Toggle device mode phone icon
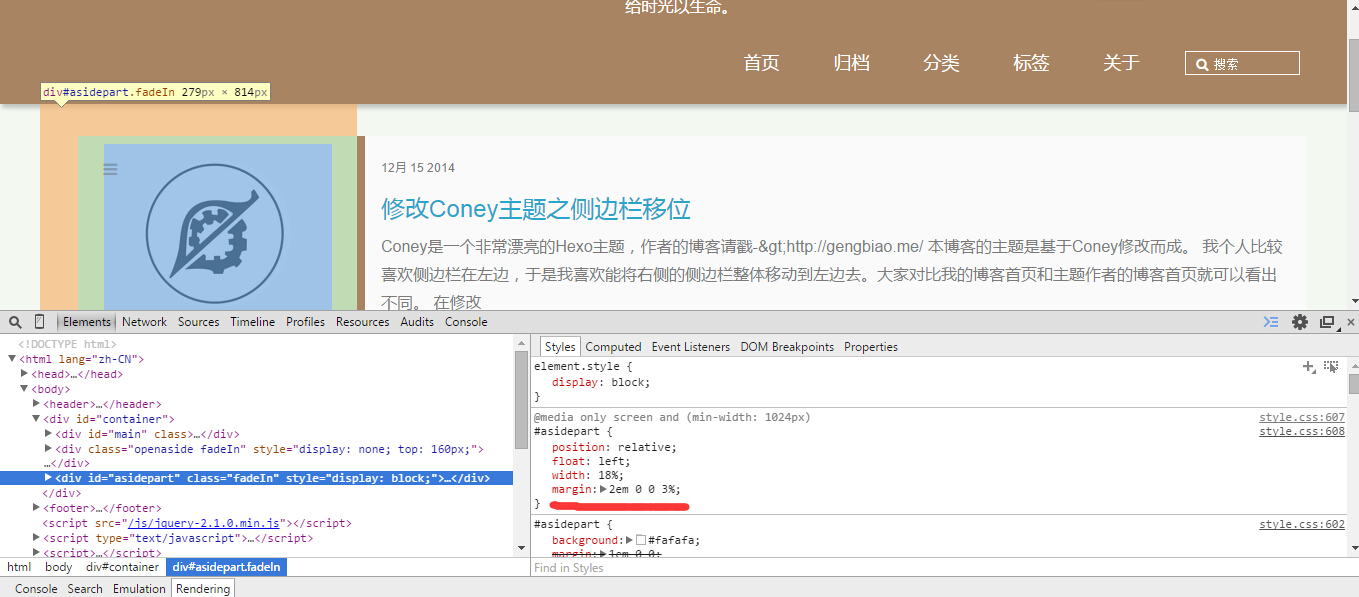 point(39,322)
